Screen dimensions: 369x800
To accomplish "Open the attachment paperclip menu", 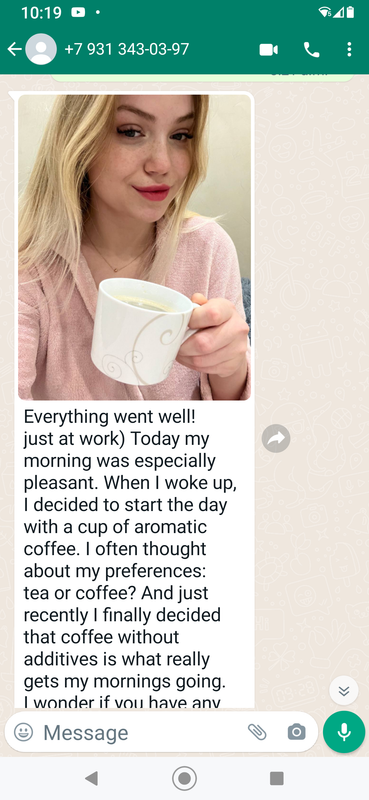I will 257,732.
